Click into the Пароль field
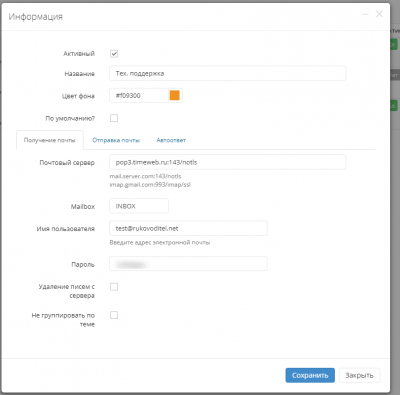Image resolution: width=400 pixels, height=395 pixels. pyautogui.click(x=188, y=264)
